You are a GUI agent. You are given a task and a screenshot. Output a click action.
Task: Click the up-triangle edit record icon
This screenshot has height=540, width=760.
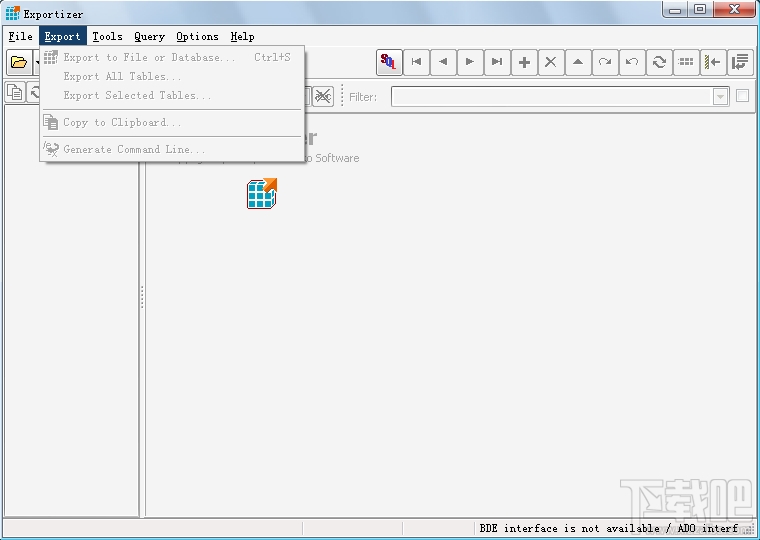coord(578,62)
